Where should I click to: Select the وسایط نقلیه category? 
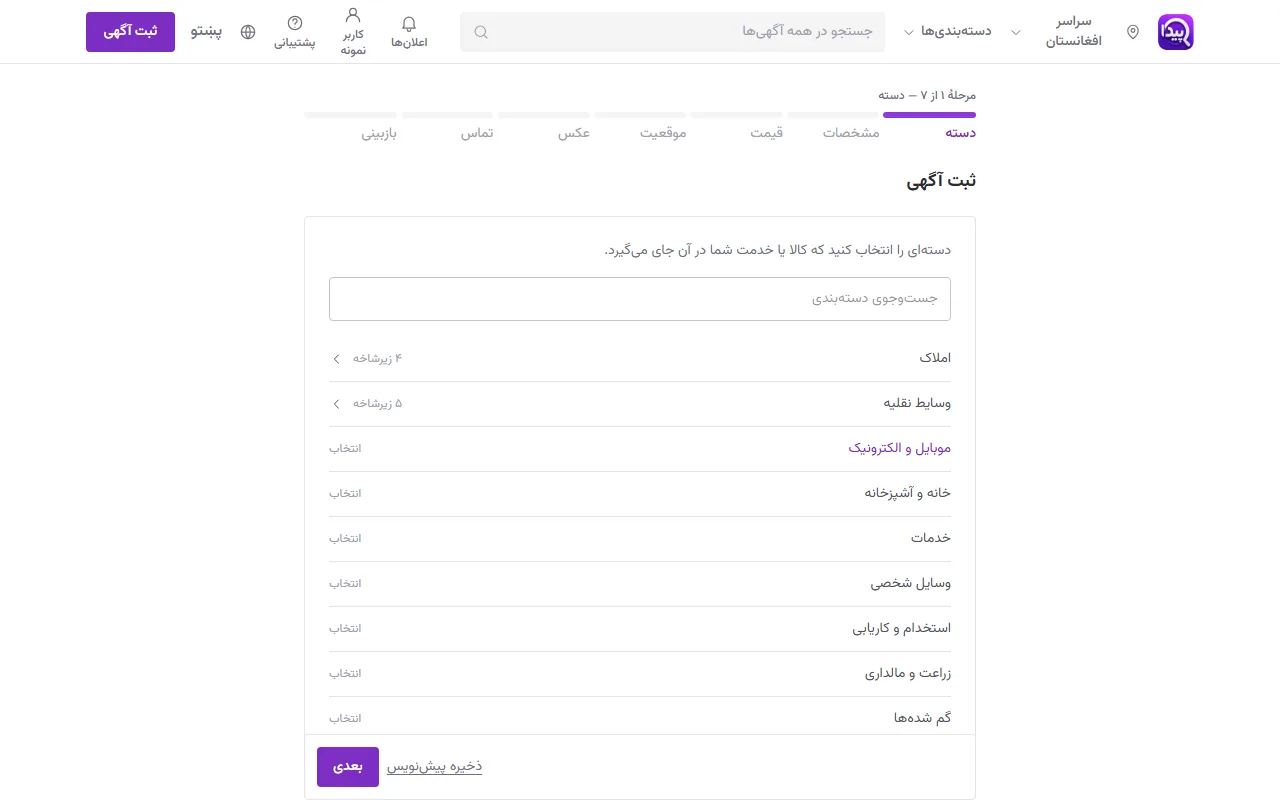pyautogui.click(x=640, y=403)
